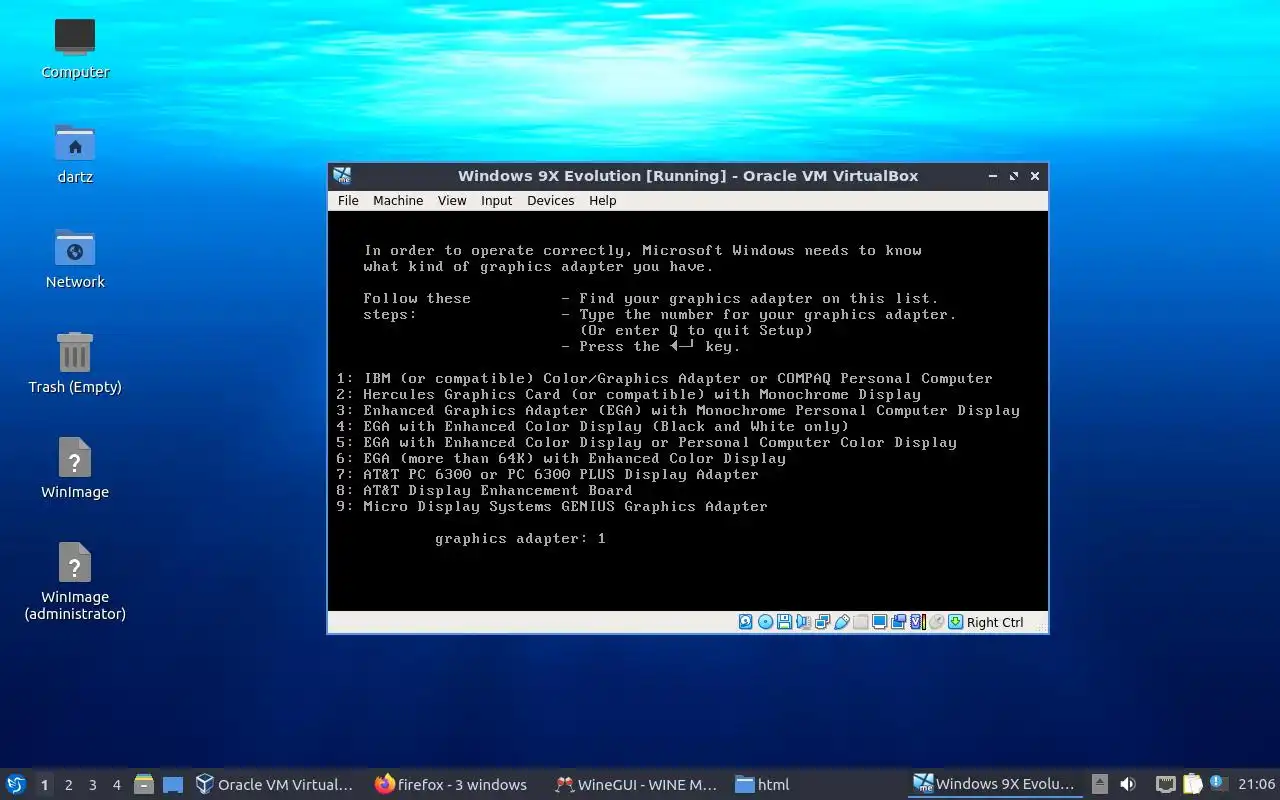
Task: Click the show desktop panel icon
Action: pyautogui.click(x=172, y=785)
